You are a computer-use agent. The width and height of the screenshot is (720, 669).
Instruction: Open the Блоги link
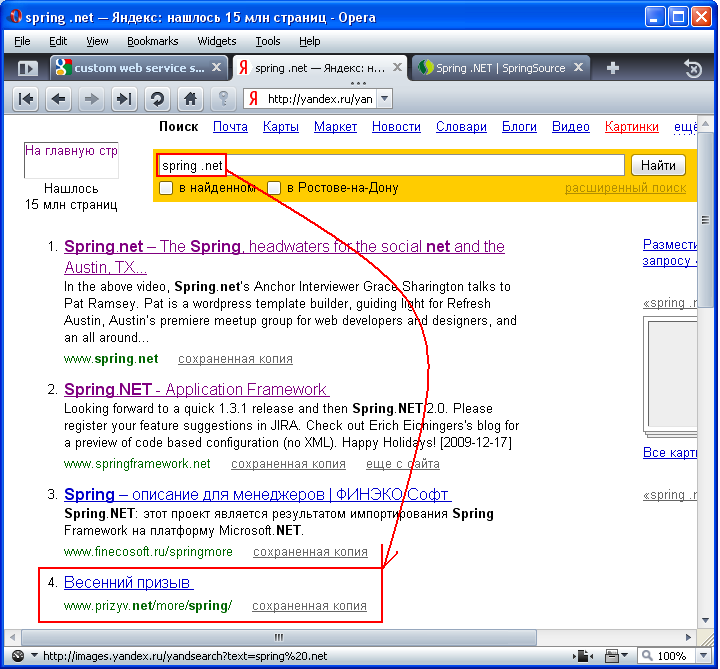point(519,127)
